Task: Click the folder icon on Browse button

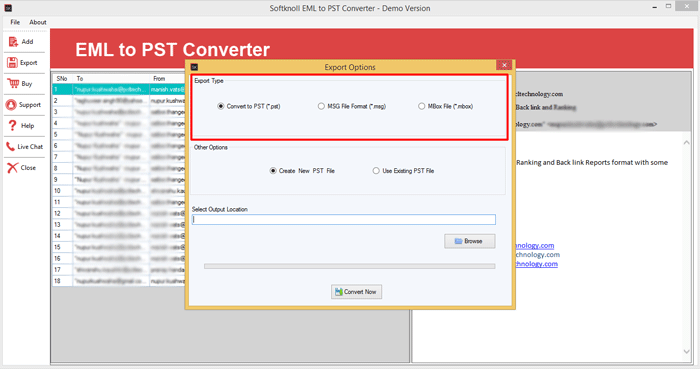Action: tap(458, 241)
